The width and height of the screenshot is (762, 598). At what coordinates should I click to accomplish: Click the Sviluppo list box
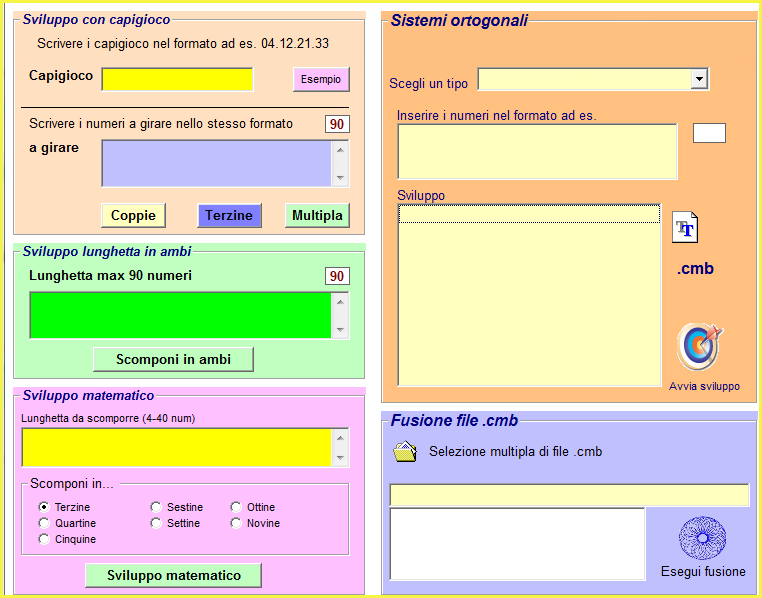pyautogui.click(x=529, y=295)
